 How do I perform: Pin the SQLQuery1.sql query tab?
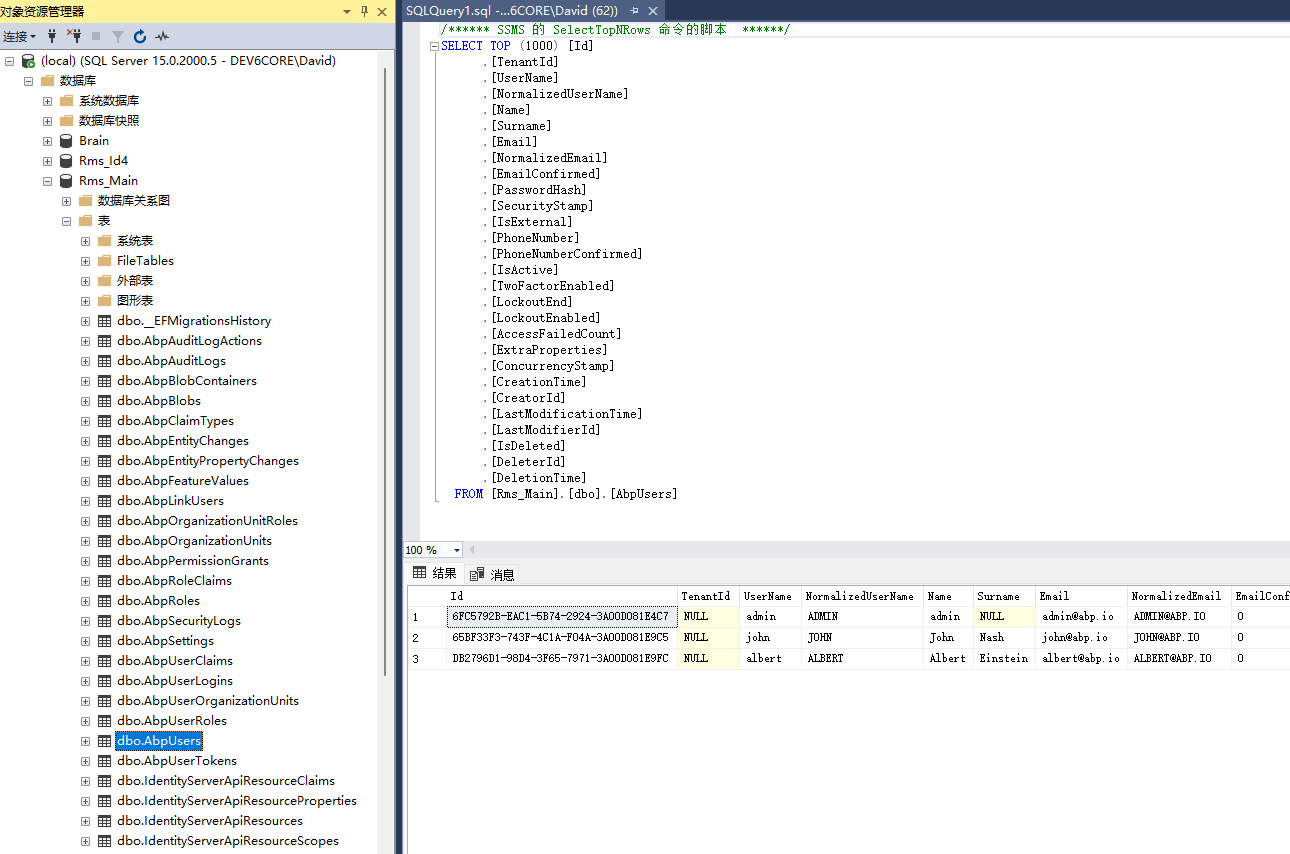tap(634, 10)
